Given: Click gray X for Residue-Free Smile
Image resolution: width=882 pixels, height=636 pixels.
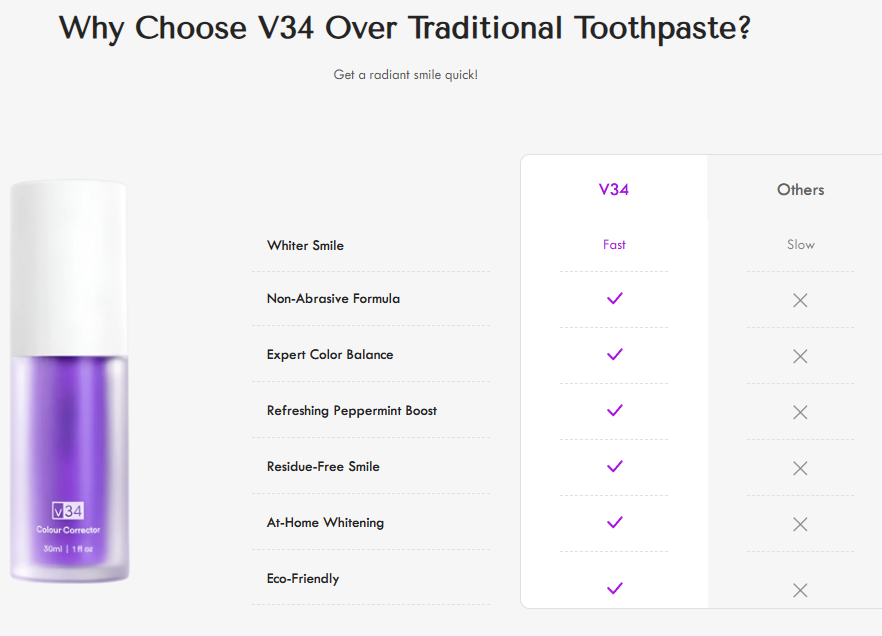Looking at the screenshot, I should pos(800,468).
